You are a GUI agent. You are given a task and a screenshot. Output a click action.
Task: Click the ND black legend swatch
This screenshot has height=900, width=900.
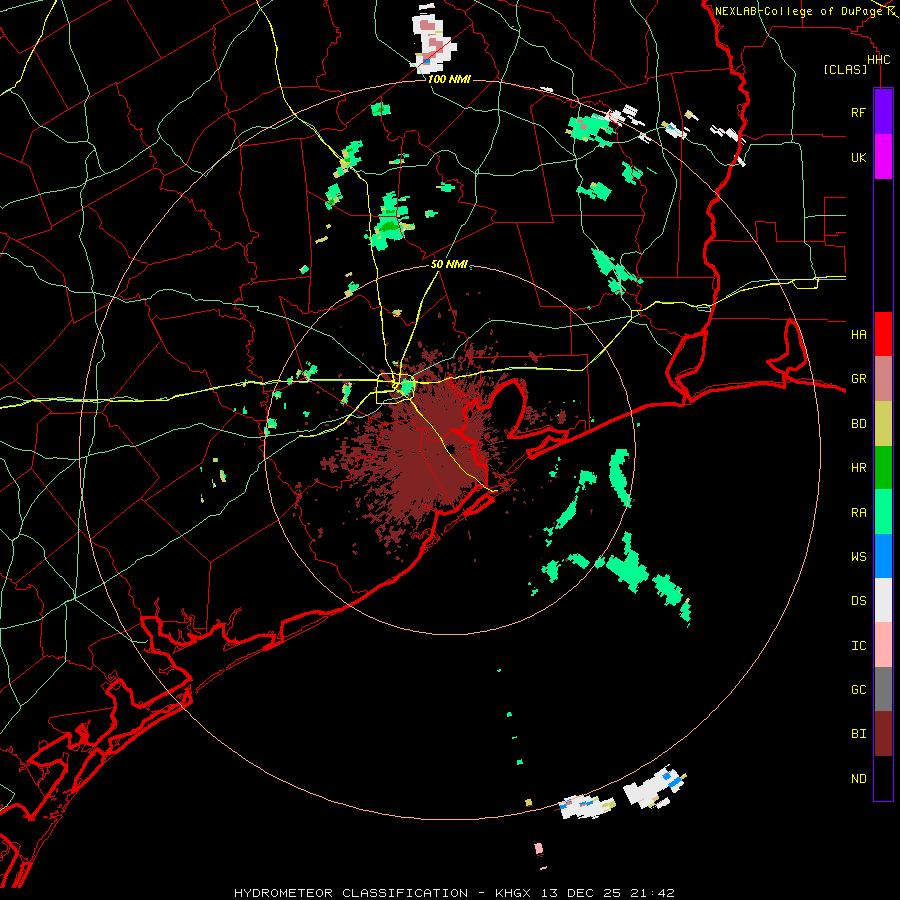tap(883, 778)
